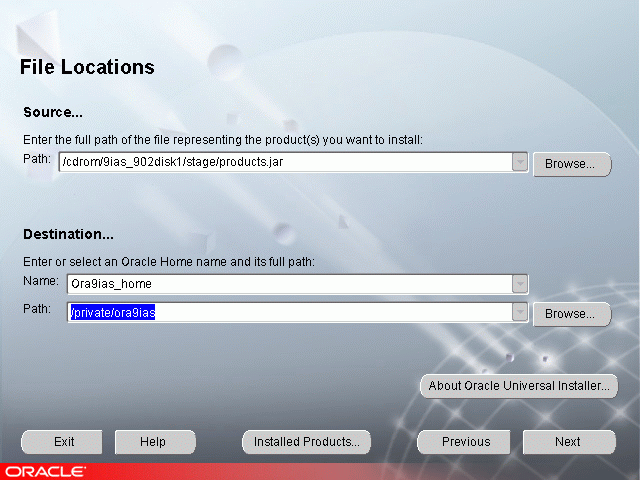
Task: Expand the Oracle Home Name dropdown
Action: click(520, 284)
